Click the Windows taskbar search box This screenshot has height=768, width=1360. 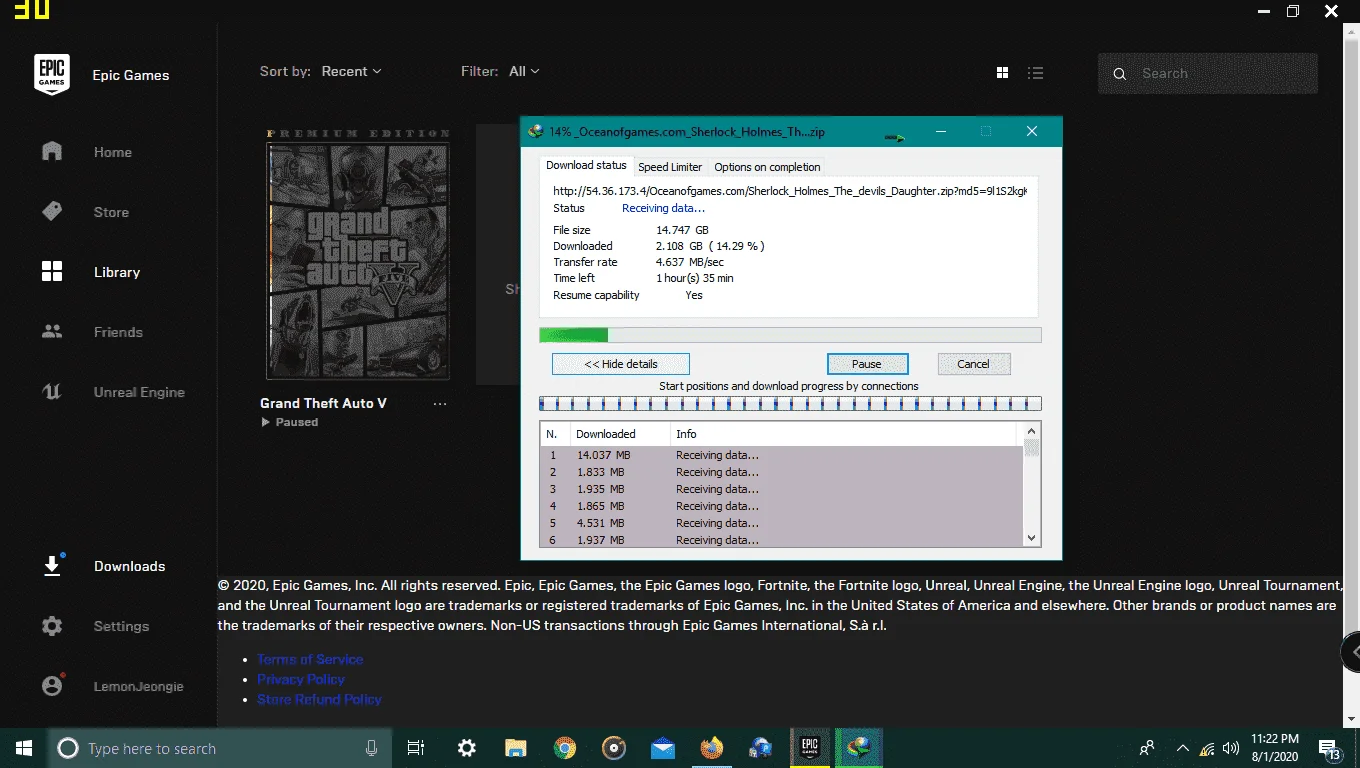(x=221, y=748)
